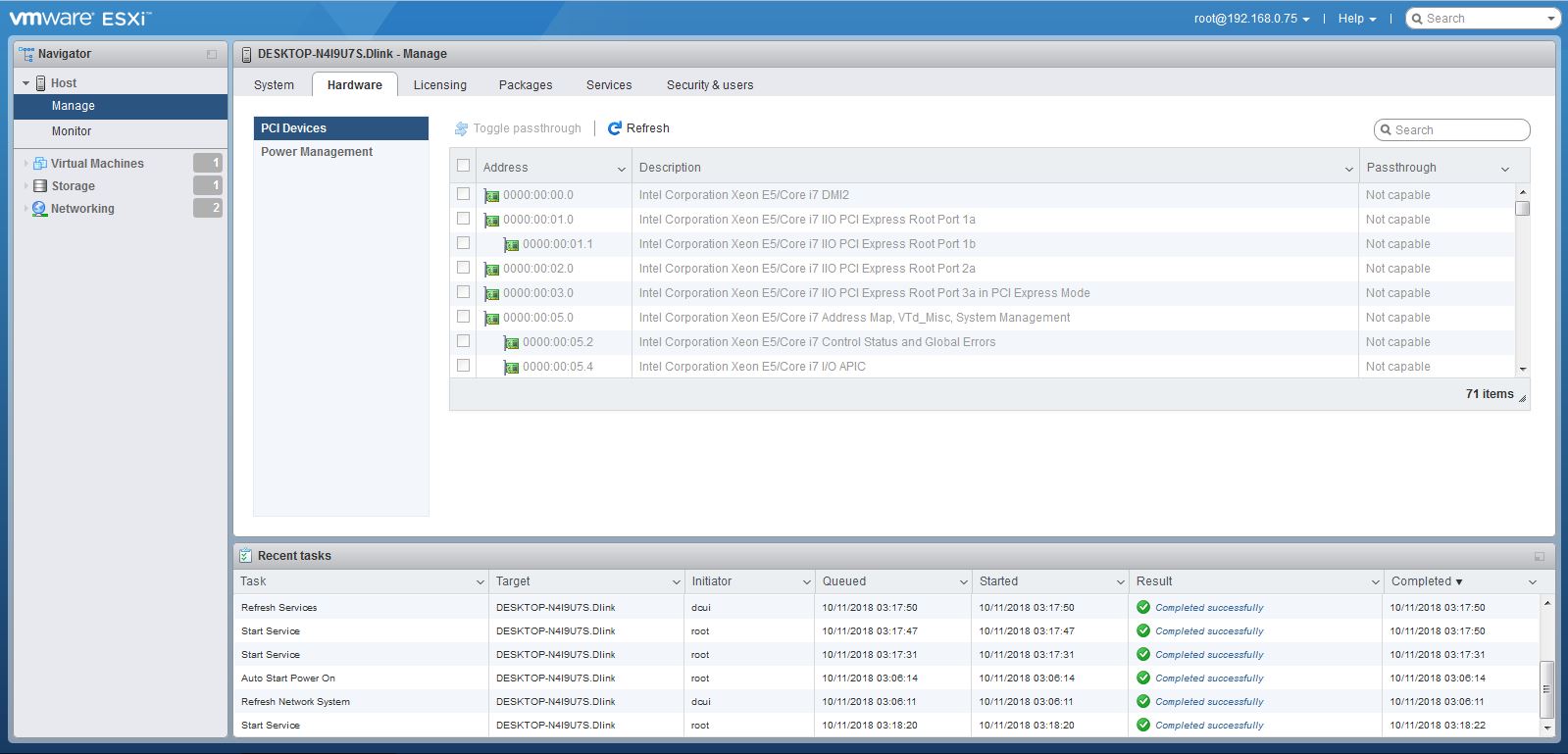Click the VMware ESXi logo
1568x754 pixels.
click(80, 18)
